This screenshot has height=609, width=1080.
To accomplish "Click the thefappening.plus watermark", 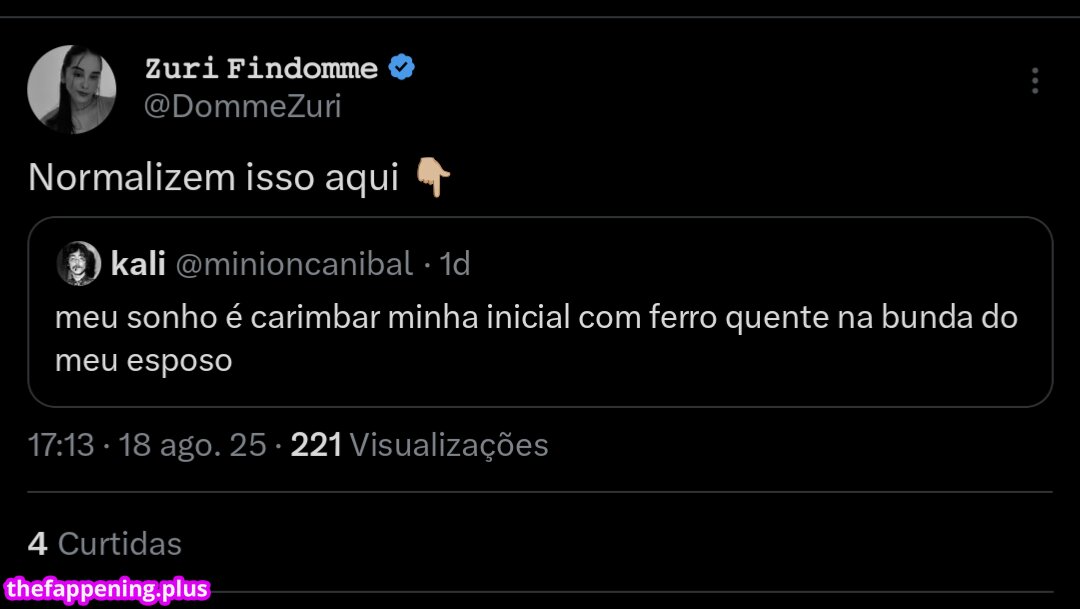I will (107, 589).
